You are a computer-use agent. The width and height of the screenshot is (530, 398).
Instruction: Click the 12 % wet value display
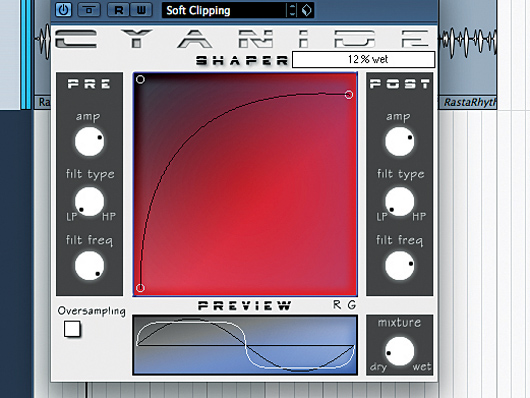coord(363,60)
